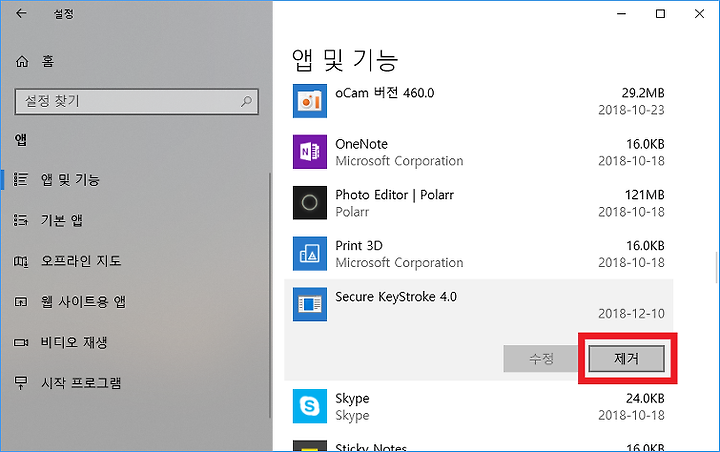Minimize the Settings window

[621, 14]
